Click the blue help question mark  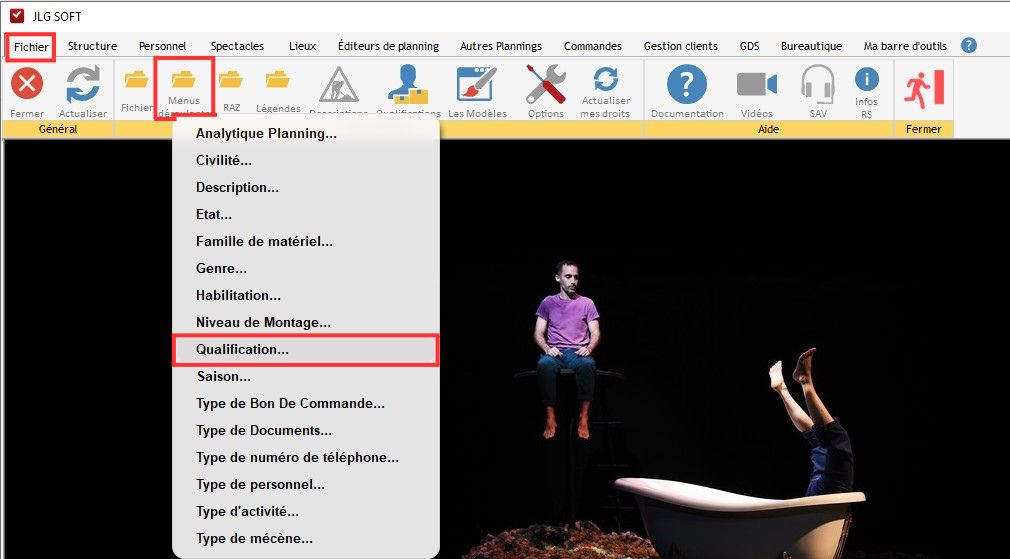(x=968, y=45)
